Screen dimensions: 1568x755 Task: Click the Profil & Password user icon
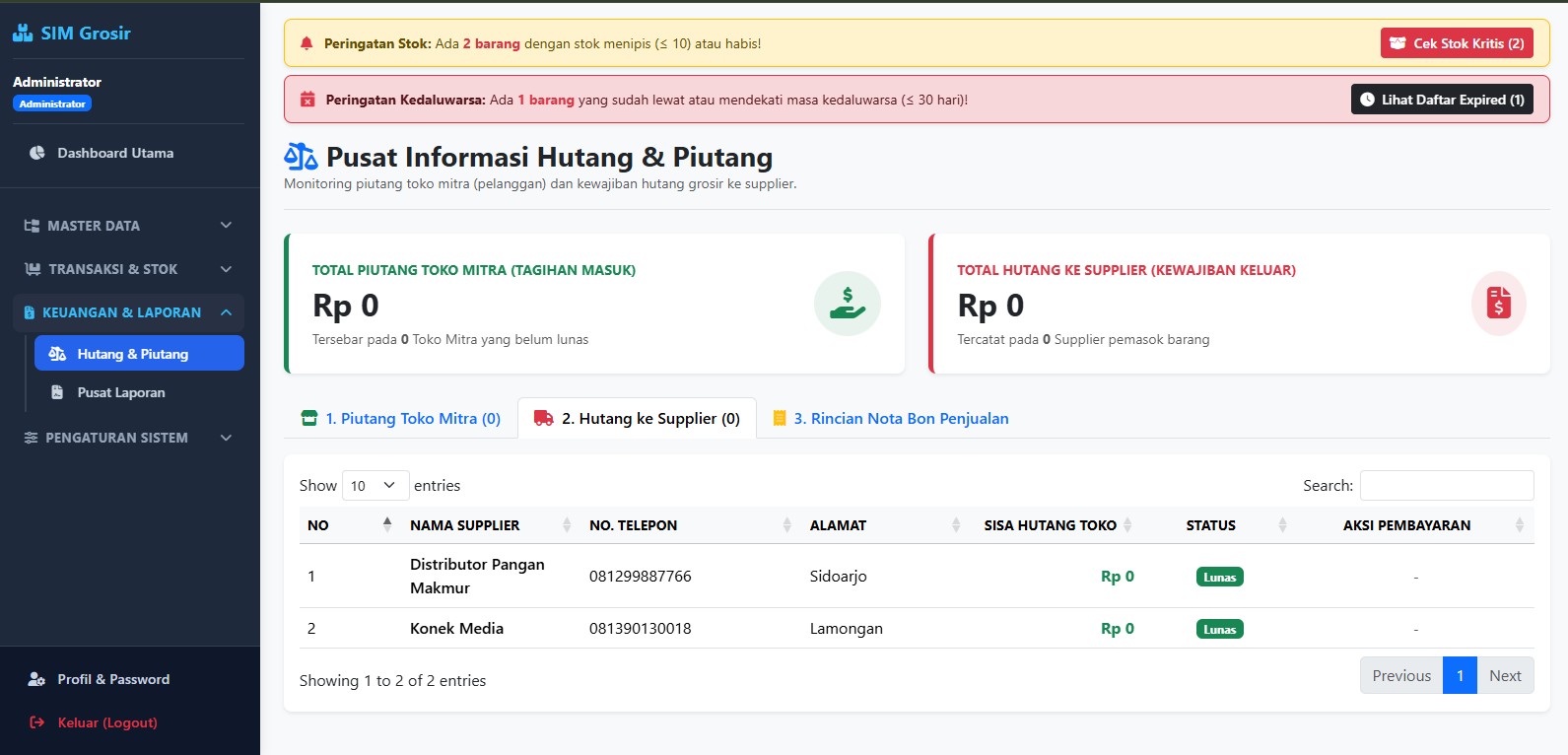click(x=36, y=679)
